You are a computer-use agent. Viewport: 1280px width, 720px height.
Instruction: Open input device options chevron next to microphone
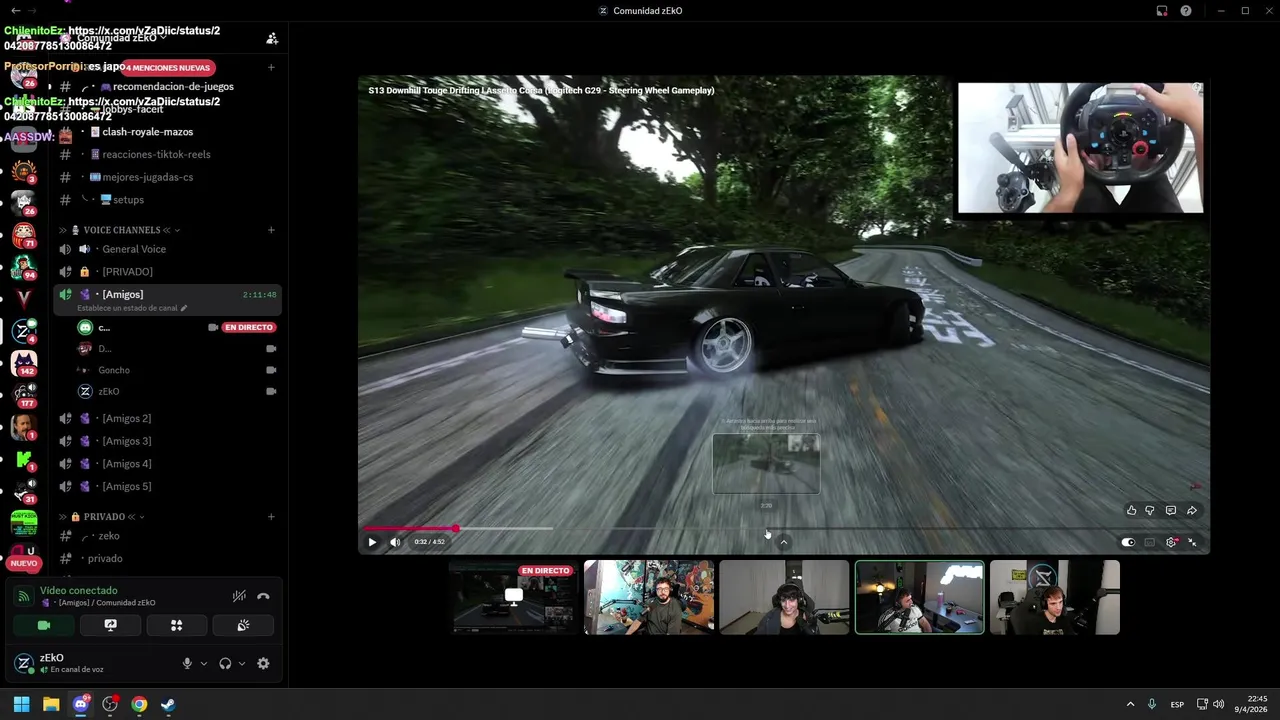pos(203,663)
